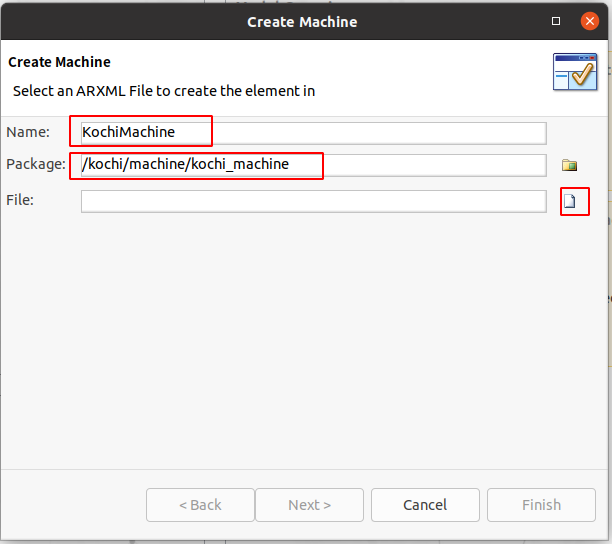Close the Create Machine dialog with orange X
Viewport: 612px width, 544px height.
point(590,21)
